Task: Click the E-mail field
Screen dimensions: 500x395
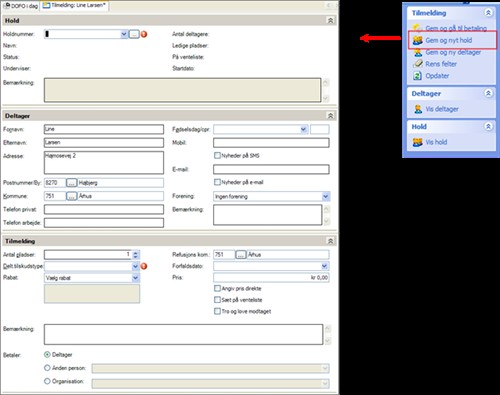Action: [x=271, y=169]
